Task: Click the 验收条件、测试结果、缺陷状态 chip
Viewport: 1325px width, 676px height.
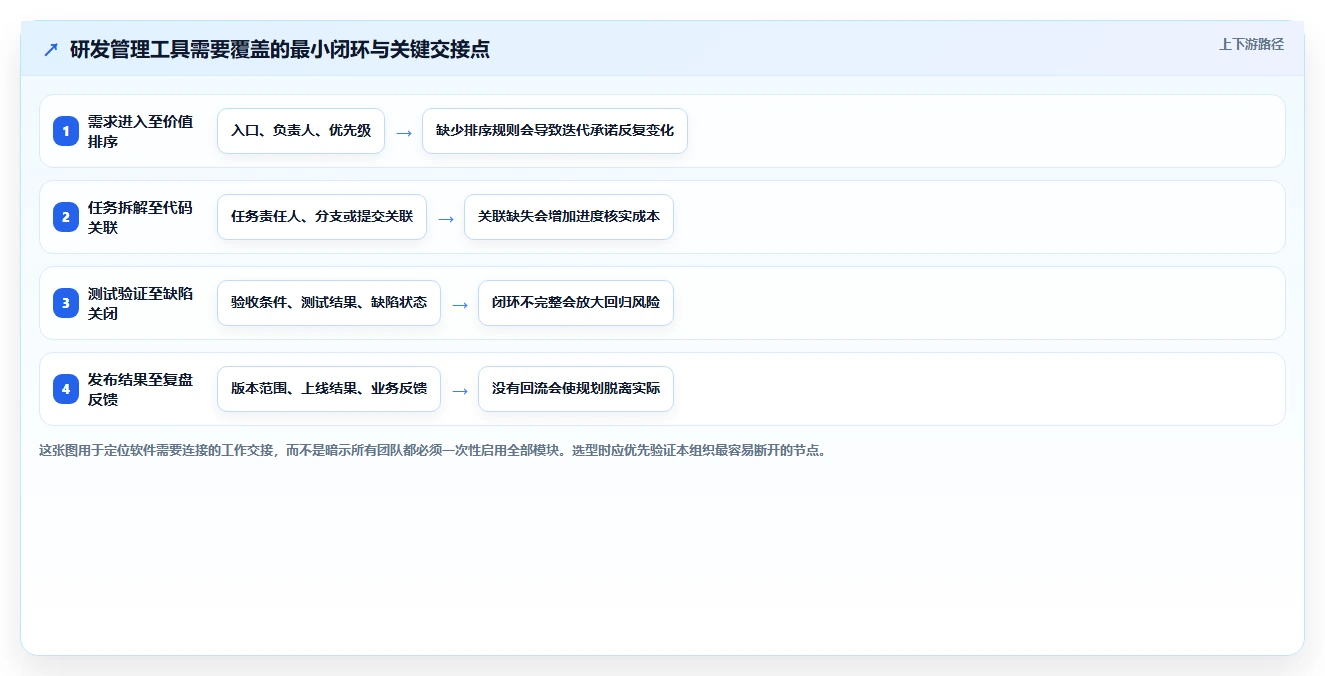Action: (329, 303)
